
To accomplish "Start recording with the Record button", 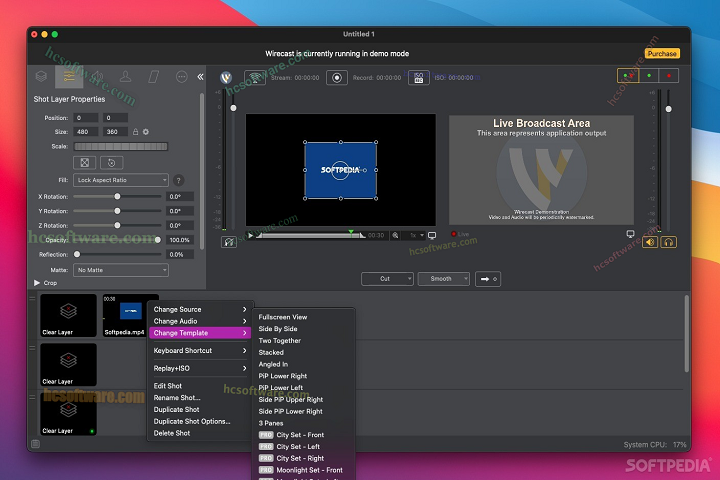I will tap(337, 78).
